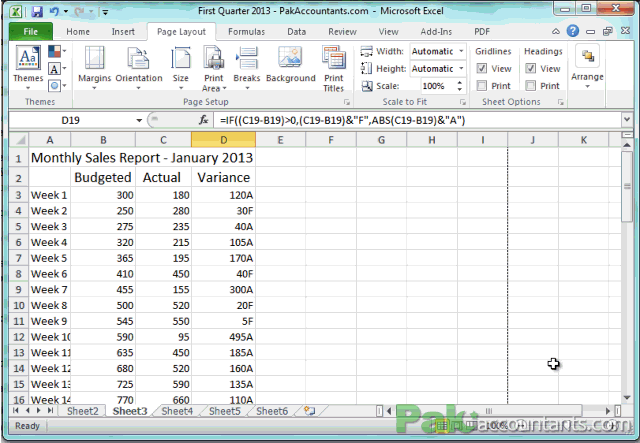Open theme Fonts menu
The width and height of the screenshot is (640, 443).
57,69
